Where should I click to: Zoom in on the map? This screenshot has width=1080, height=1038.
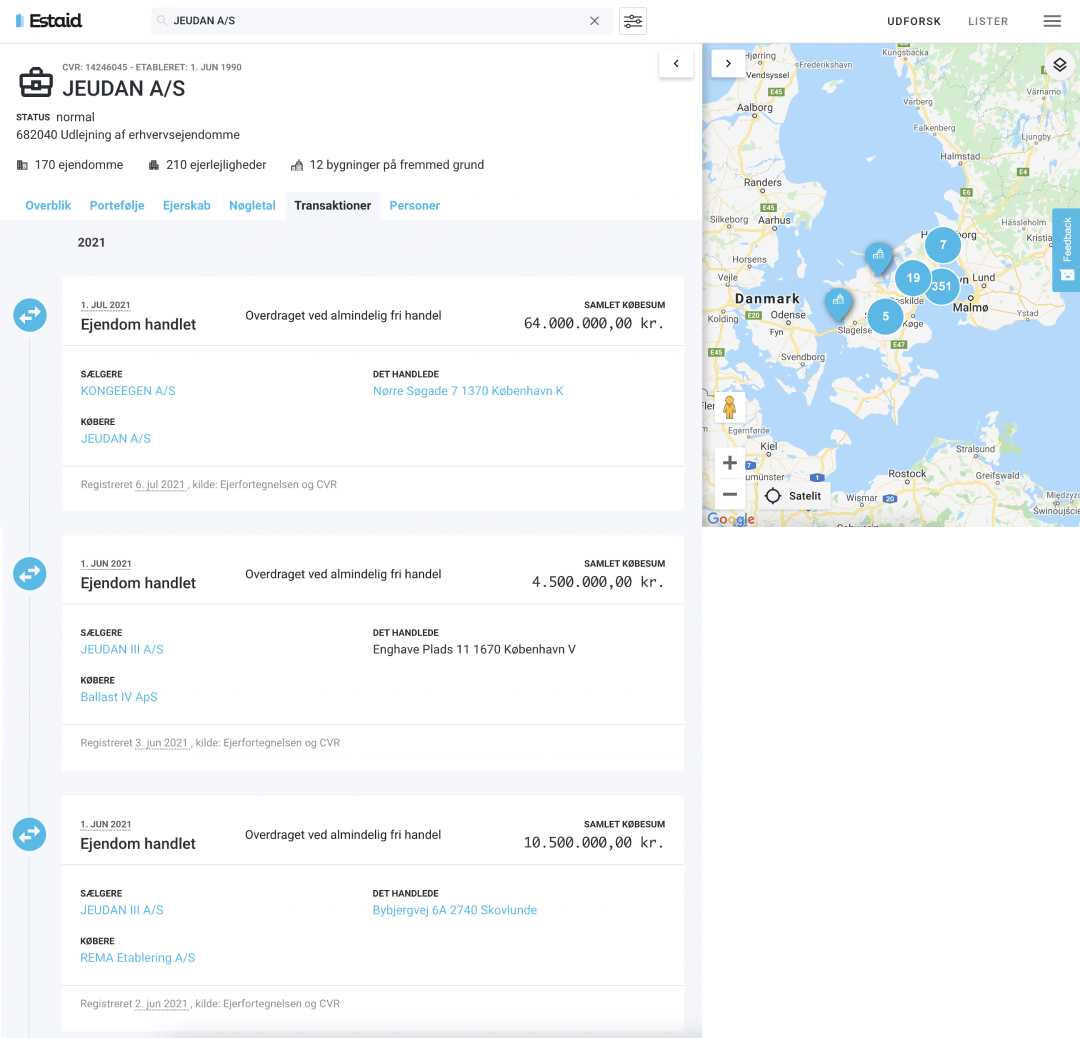(729, 463)
